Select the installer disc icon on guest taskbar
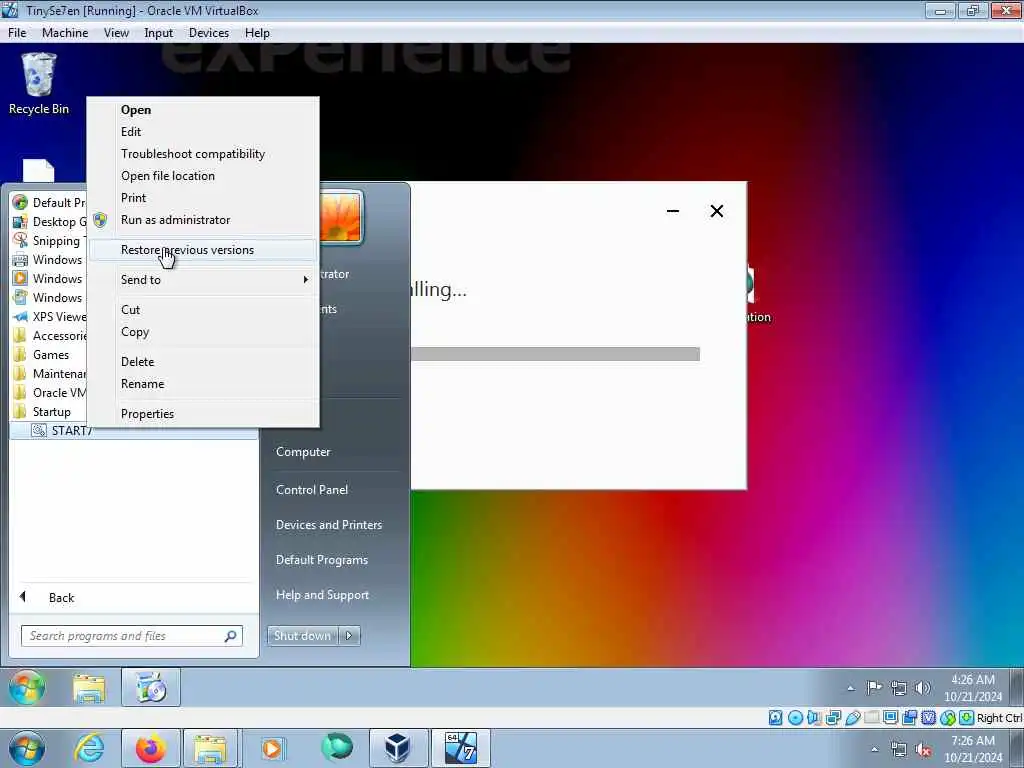Viewport: 1024px width, 768px height. pos(151,687)
